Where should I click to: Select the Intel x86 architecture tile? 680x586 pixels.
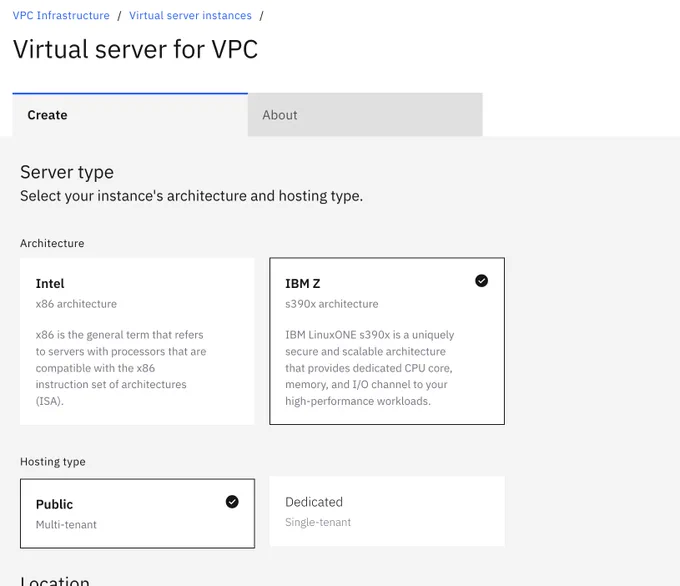tap(137, 341)
